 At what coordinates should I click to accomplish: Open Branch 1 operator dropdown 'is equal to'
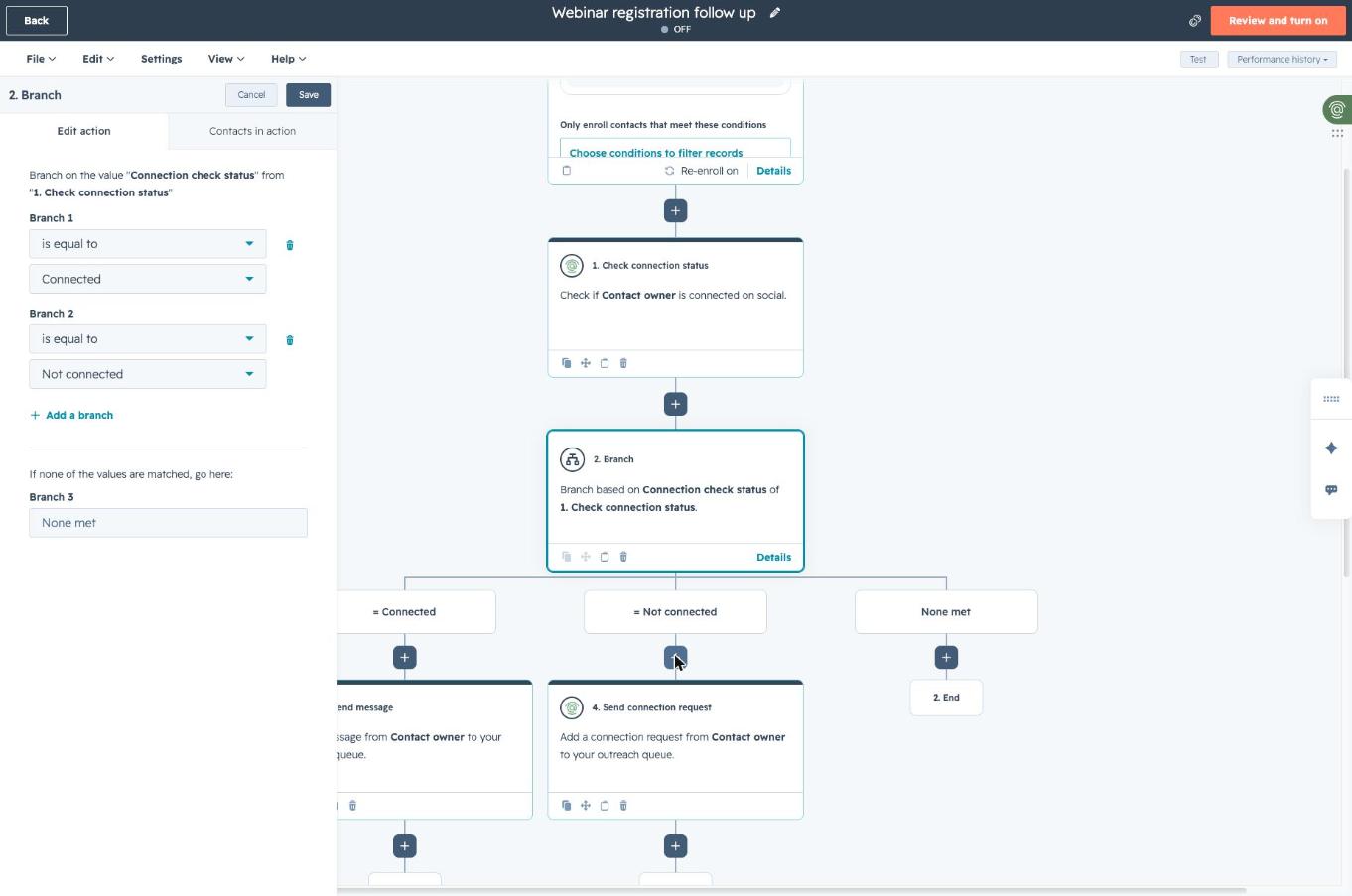148,244
